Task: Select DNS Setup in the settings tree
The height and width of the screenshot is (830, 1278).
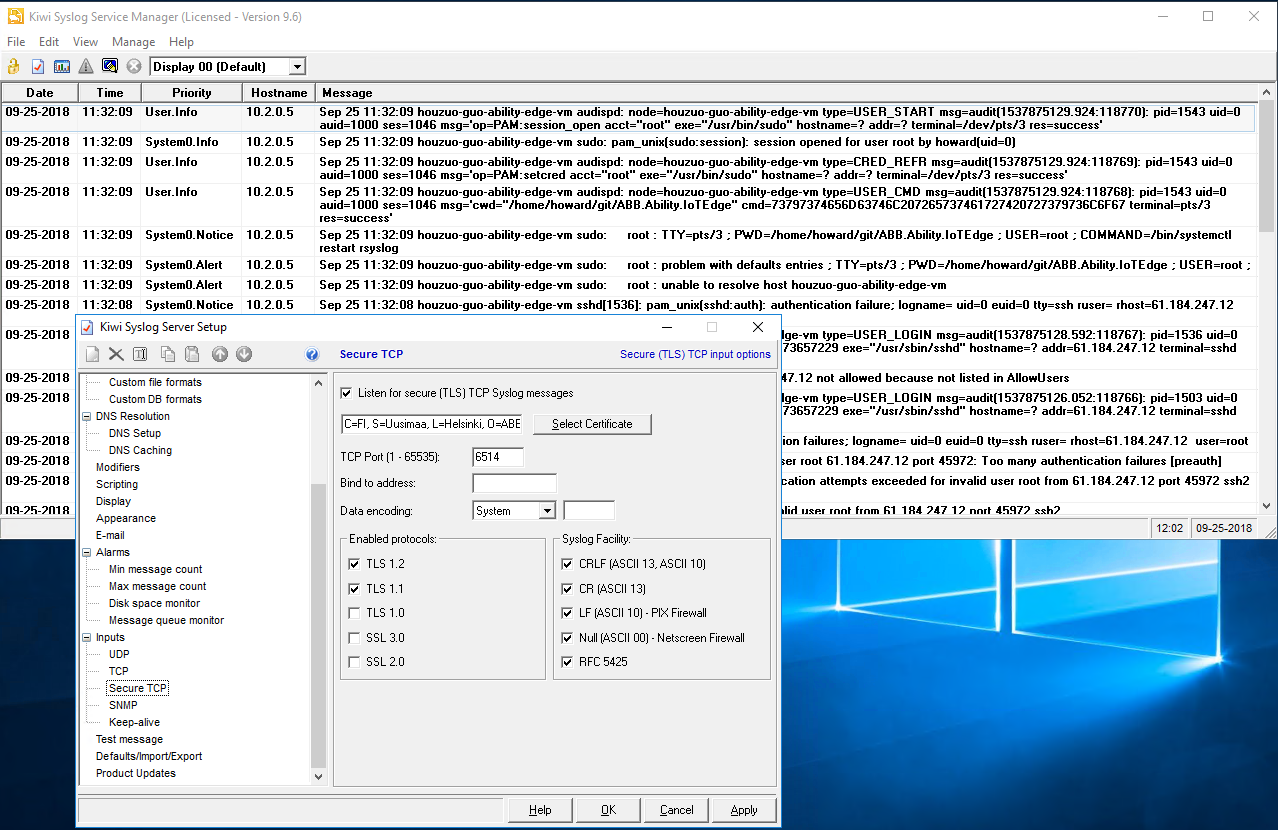Action: 134,433
